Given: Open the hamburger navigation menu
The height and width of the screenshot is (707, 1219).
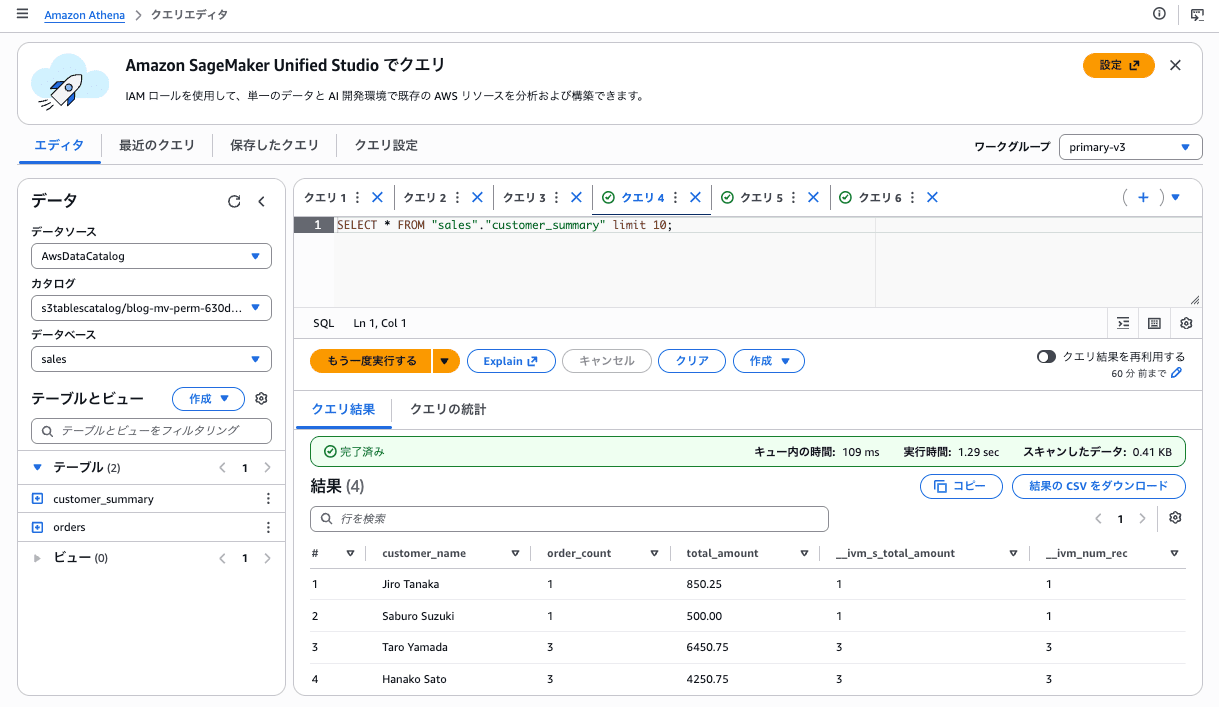Looking at the screenshot, I should point(22,14).
